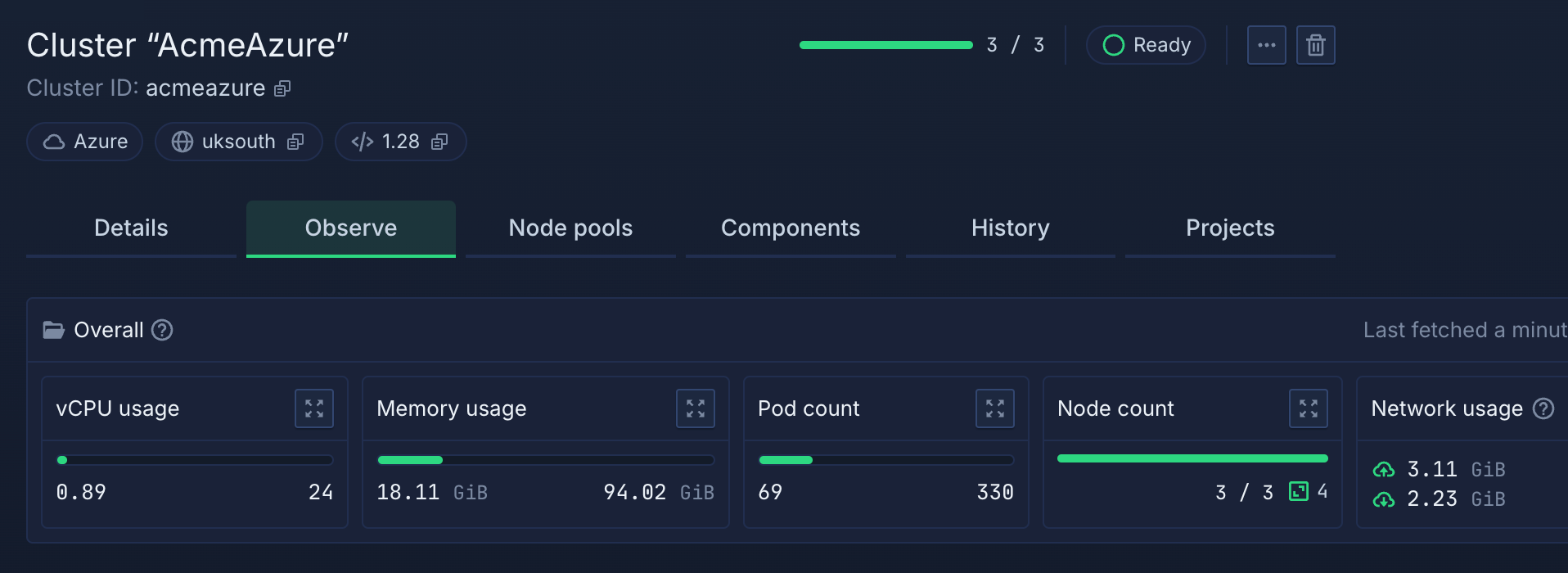This screenshot has width=1568, height=573.
Task: Open the Projects tab
Action: [x=1229, y=228]
